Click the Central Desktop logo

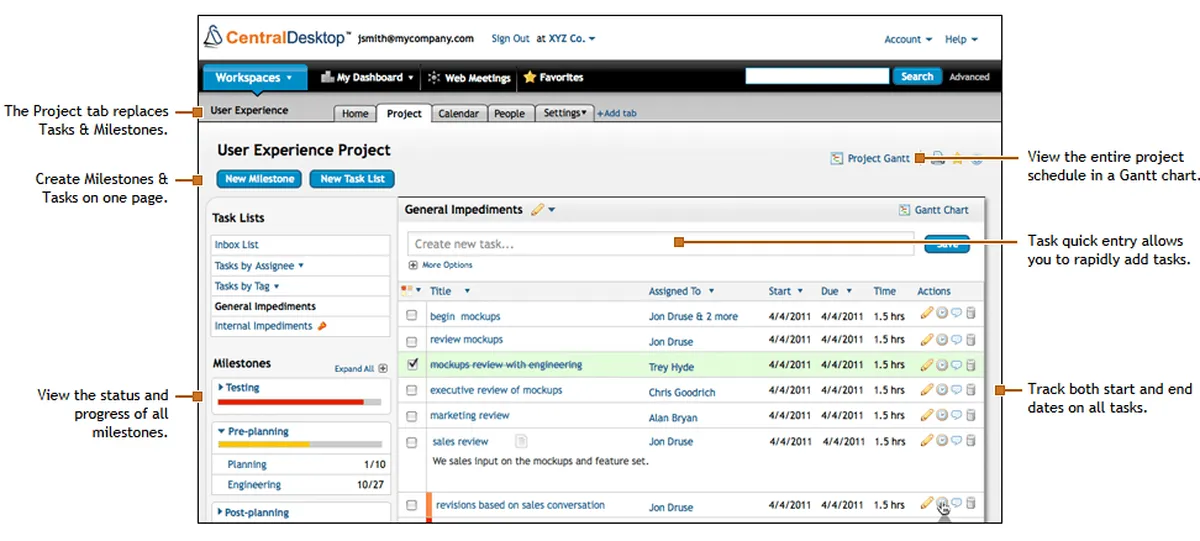[x=277, y=37]
